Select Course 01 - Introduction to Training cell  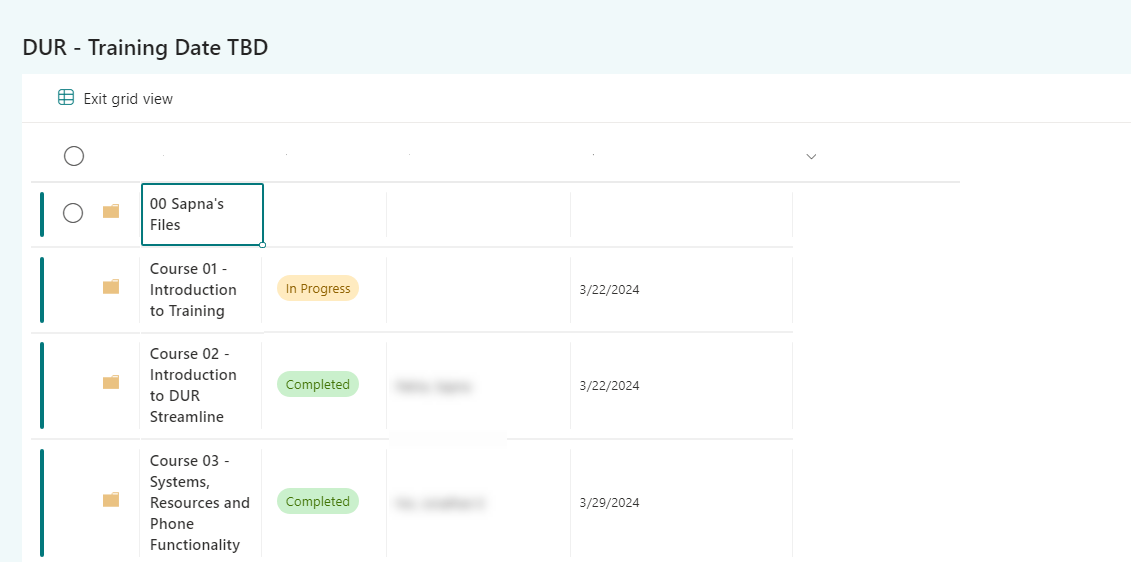(201, 290)
